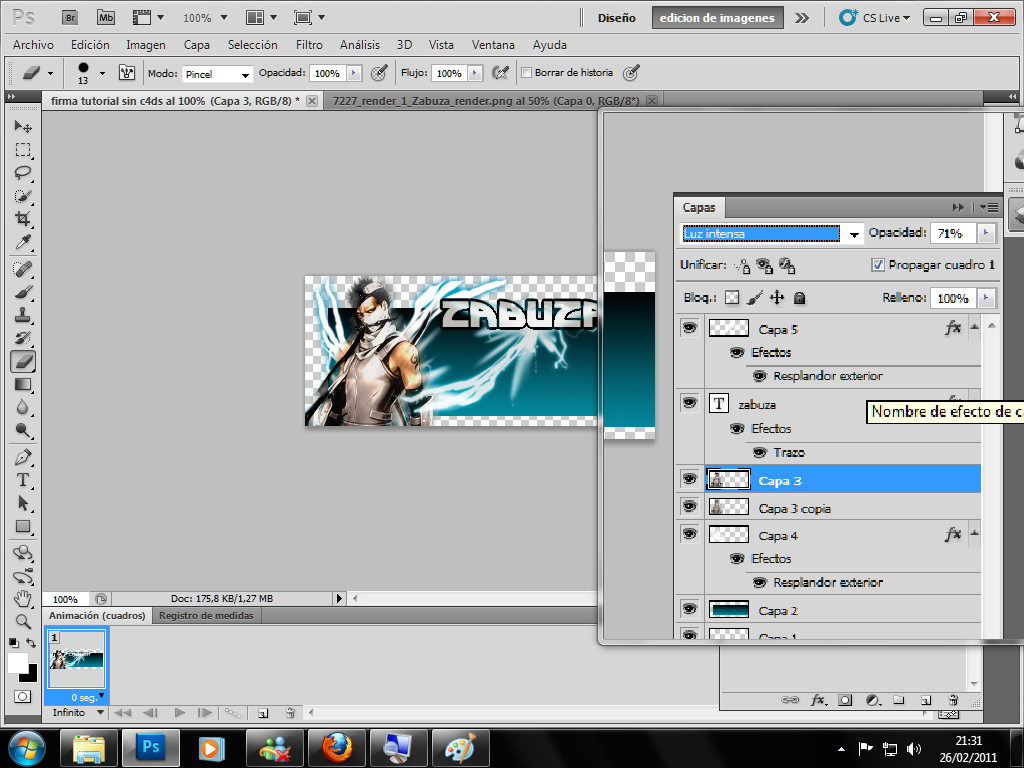This screenshot has width=1024, height=768.
Task: Open the brush preset picker
Action: click(x=102, y=73)
